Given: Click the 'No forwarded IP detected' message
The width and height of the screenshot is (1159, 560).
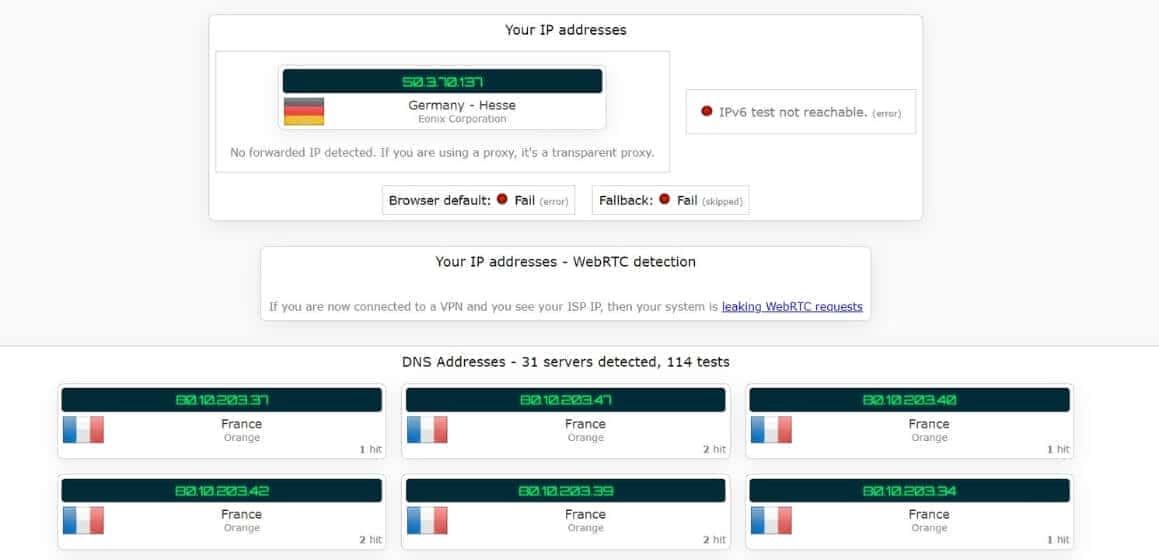Looking at the screenshot, I should click(442, 153).
